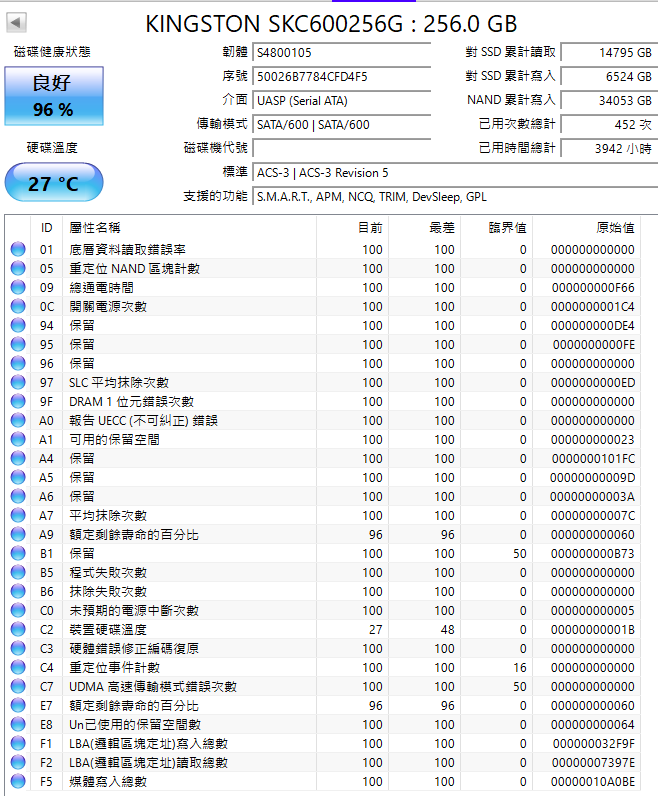Click the status orb for attribute F2
The width and height of the screenshot is (658, 796).
tap(18, 762)
